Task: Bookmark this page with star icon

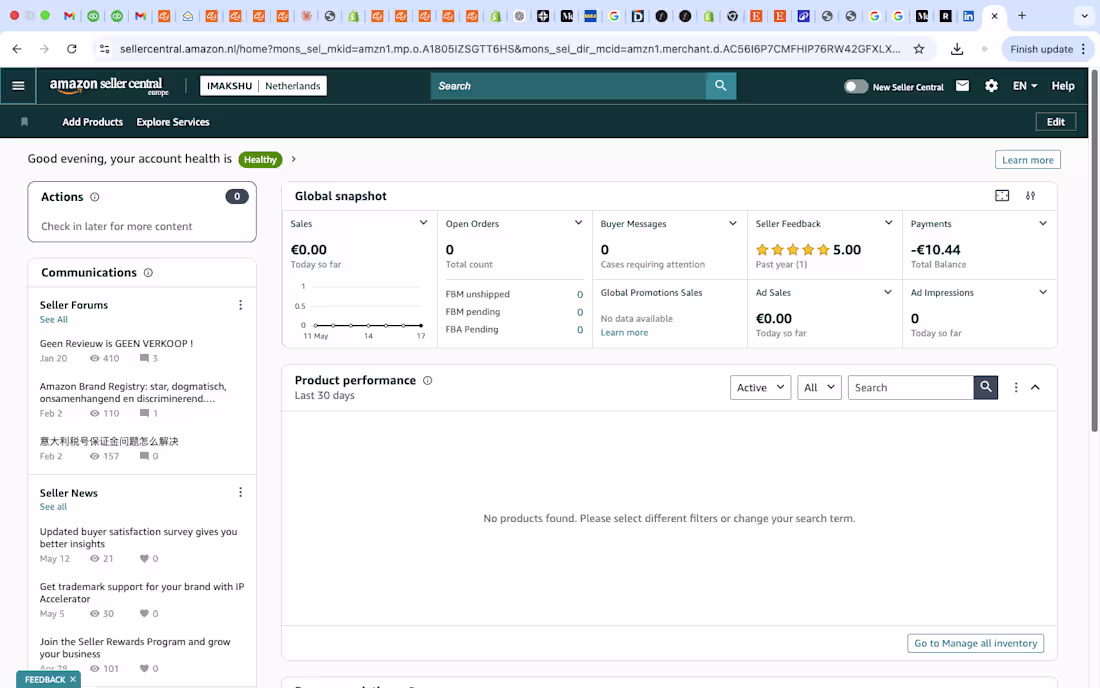Action: click(919, 49)
